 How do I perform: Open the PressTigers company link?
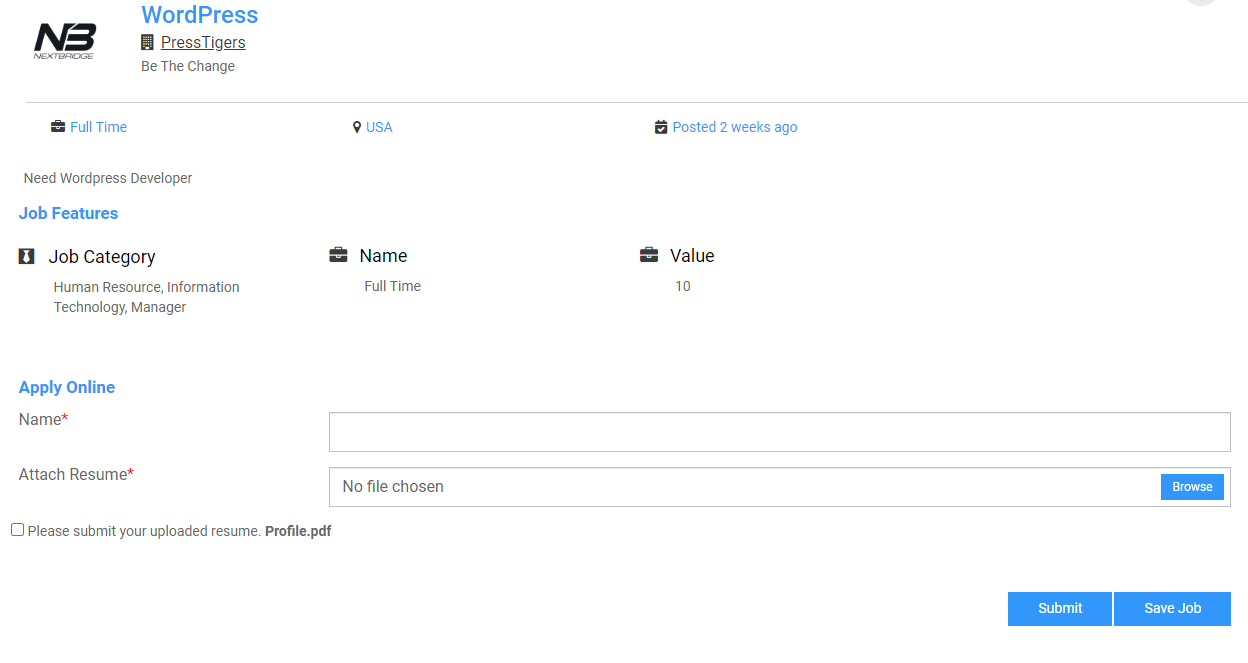203,42
